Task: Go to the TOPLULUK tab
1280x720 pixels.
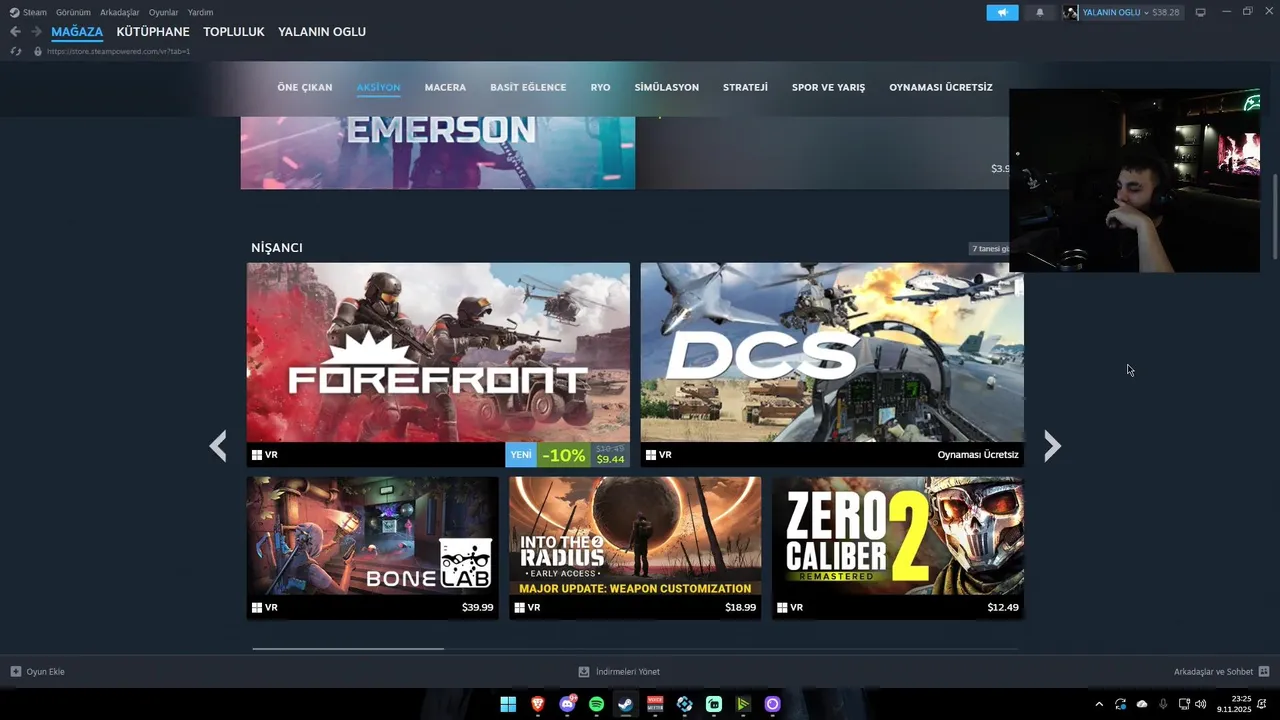Action: [x=234, y=32]
